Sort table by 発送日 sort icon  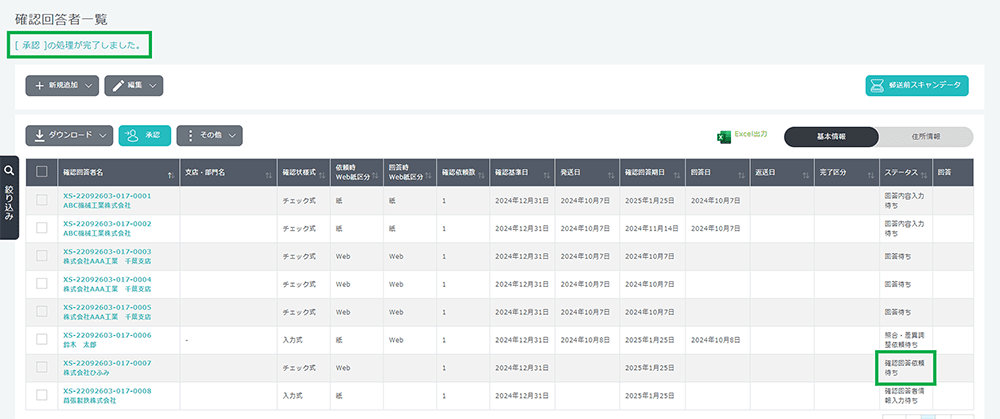click(x=610, y=175)
